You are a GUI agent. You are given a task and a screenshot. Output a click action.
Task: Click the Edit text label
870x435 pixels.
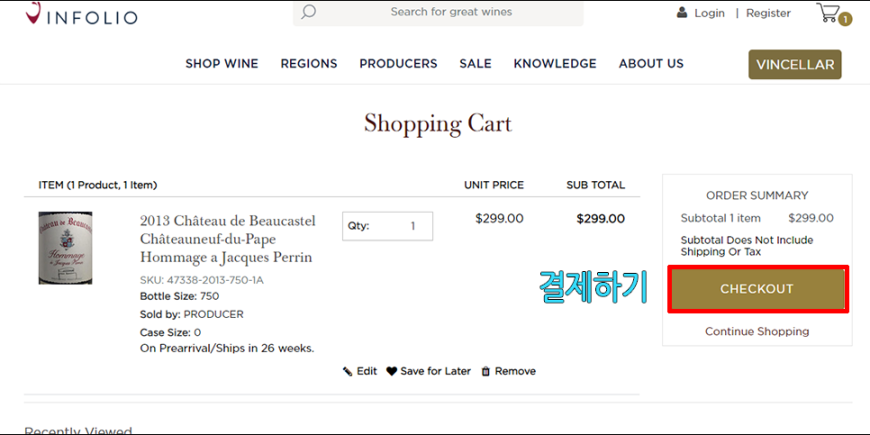tap(367, 371)
